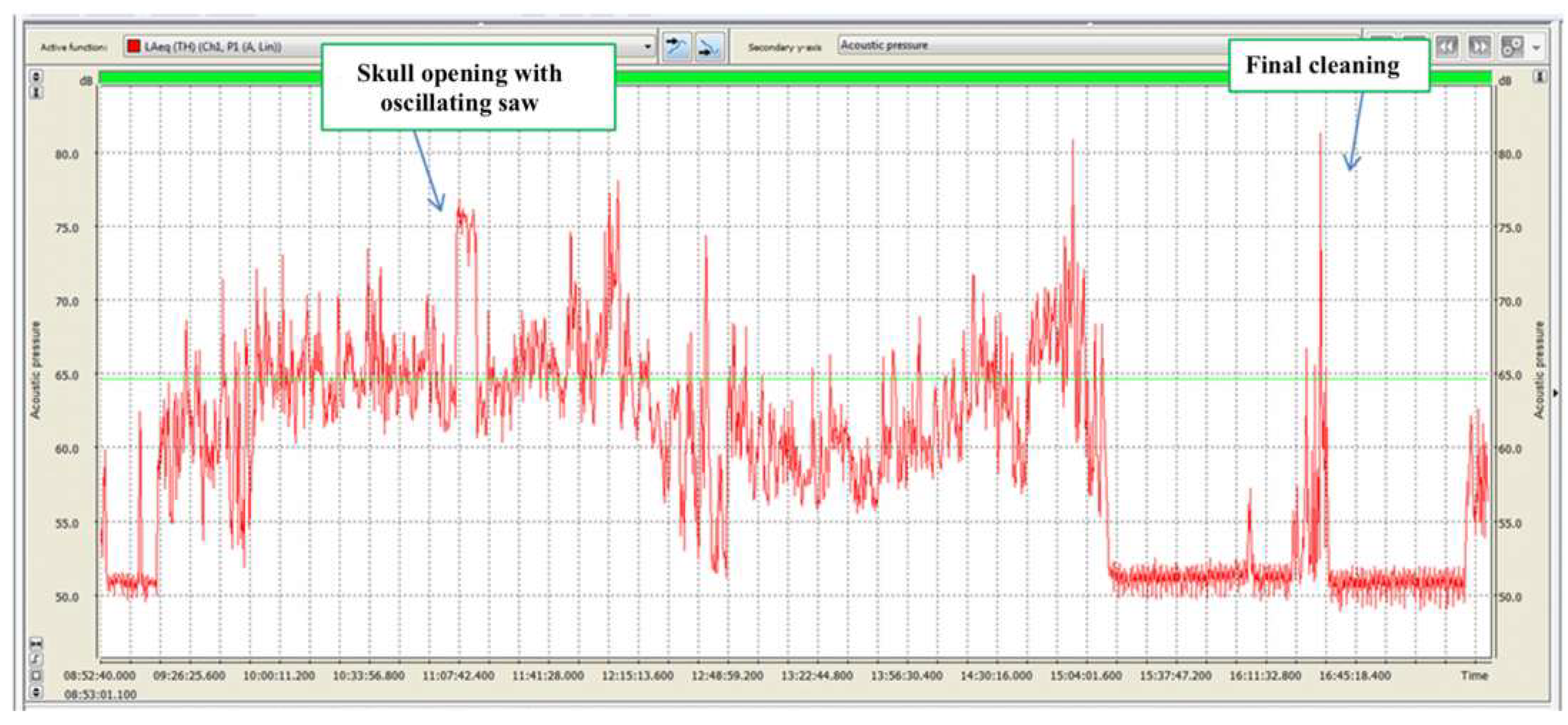Click small right-edge arrow near 65.0 dB
This screenshot has width=1568, height=725.
coord(1556,393)
